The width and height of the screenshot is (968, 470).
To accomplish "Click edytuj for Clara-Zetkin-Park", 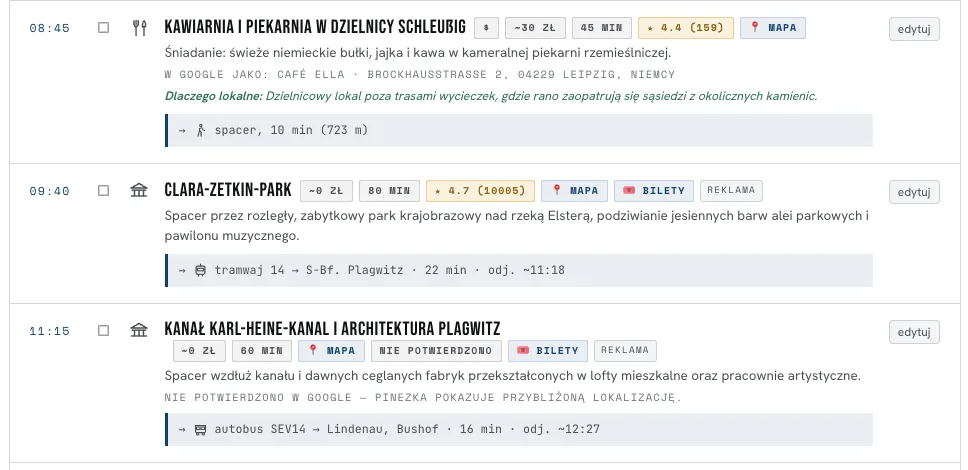I will tap(914, 192).
